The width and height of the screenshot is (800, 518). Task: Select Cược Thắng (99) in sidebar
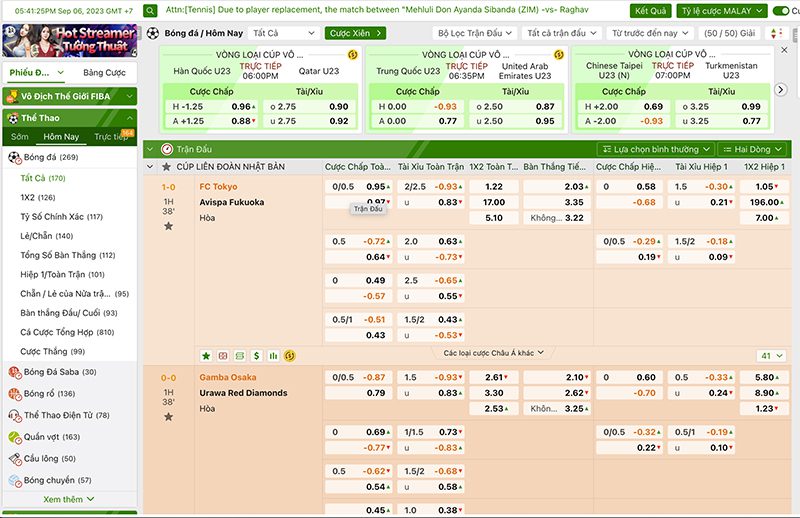point(53,352)
